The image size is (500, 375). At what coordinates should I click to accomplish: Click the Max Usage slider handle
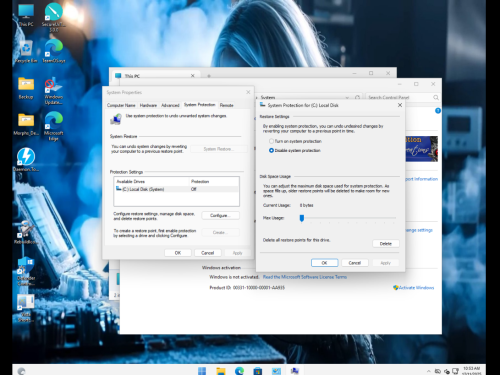point(302,218)
